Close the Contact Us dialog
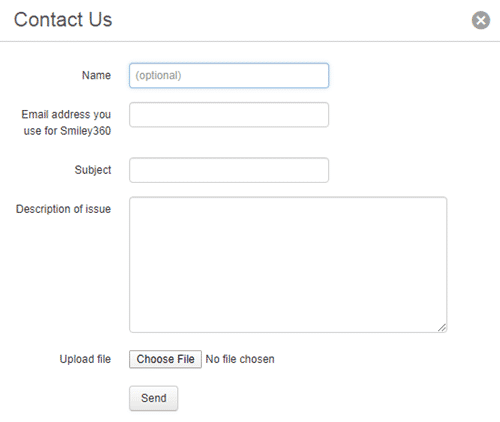Image resolution: width=500 pixels, height=422 pixels. point(481,20)
